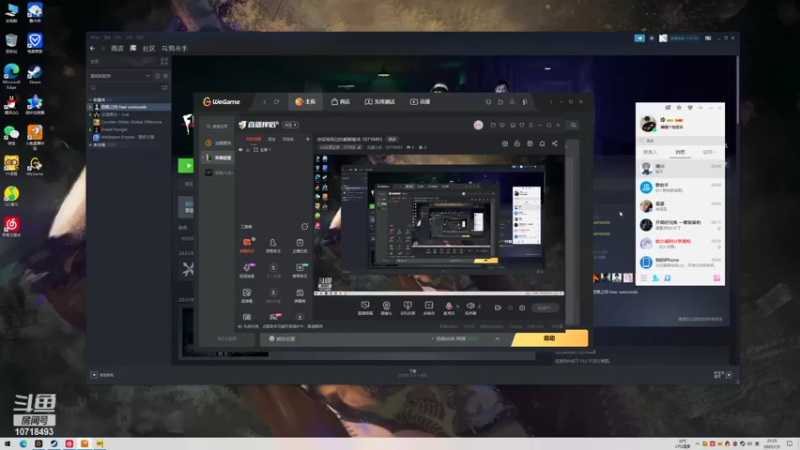Open the Steam library category filter dropdown
The height and width of the screenshot is (450, 800).
[120, 76]
